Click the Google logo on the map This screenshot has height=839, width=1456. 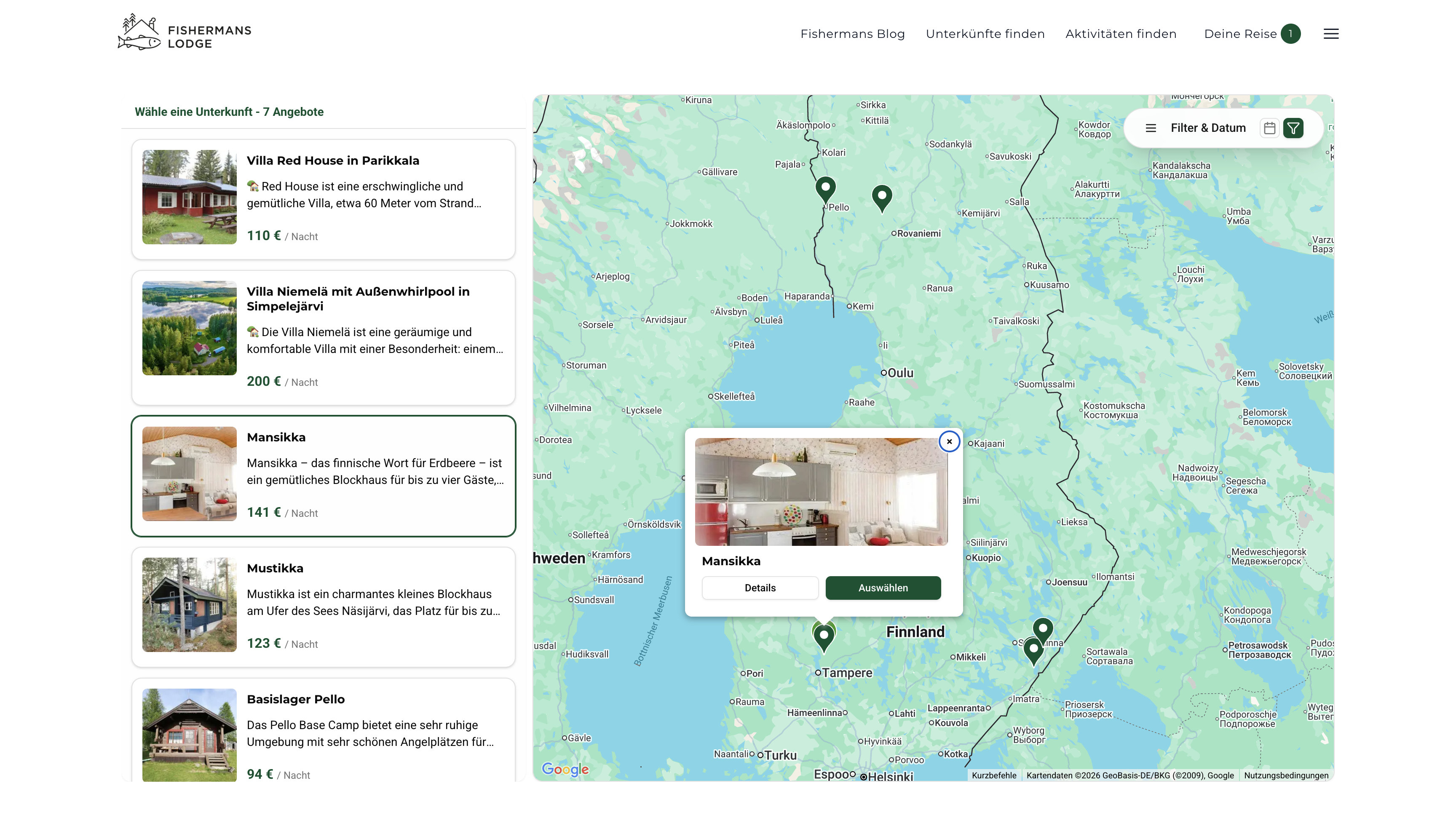(x=565, y=770)
